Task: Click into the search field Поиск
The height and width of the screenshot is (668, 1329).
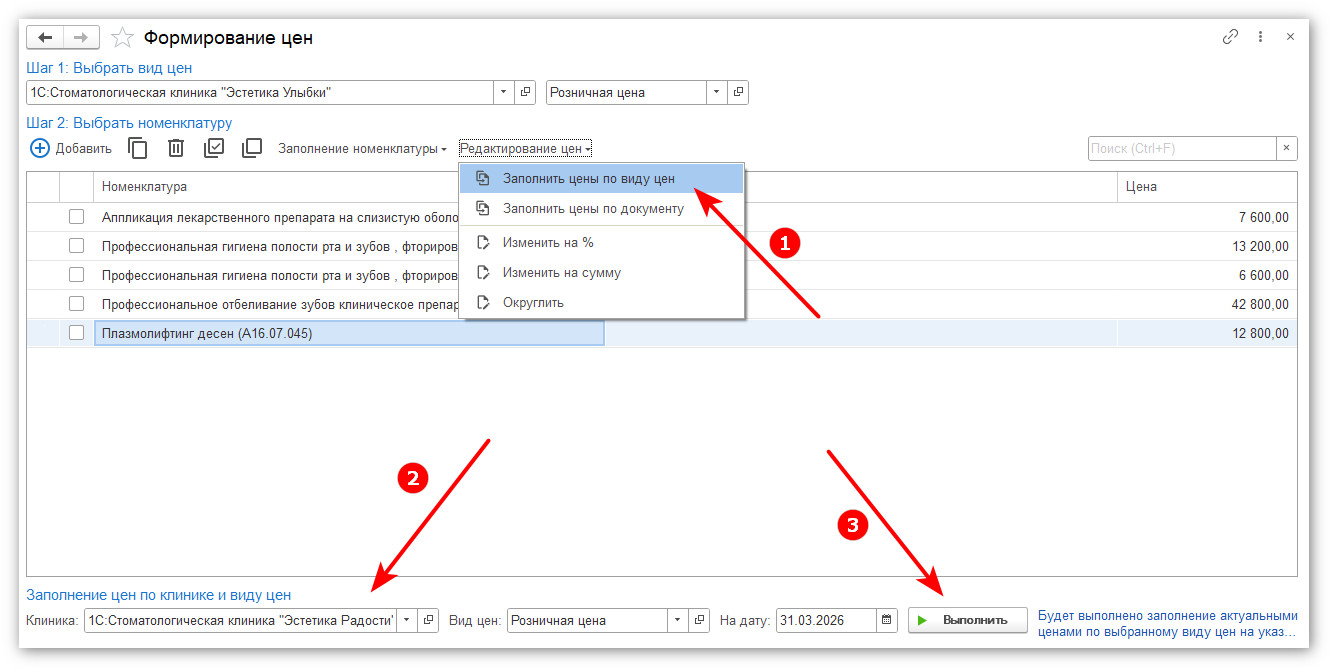Action: [x=1181, y=148]
